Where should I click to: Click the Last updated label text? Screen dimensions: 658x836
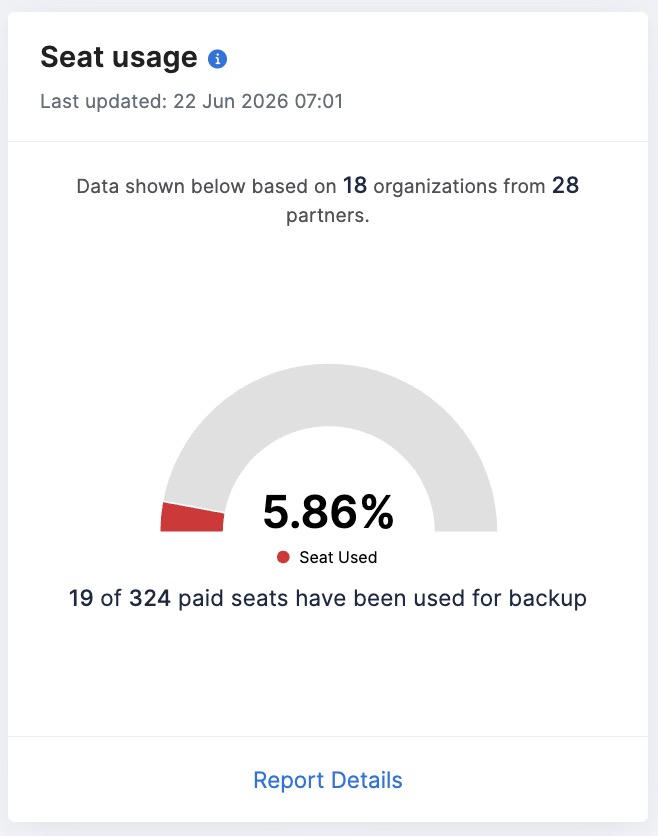click(x=104, y=101)
